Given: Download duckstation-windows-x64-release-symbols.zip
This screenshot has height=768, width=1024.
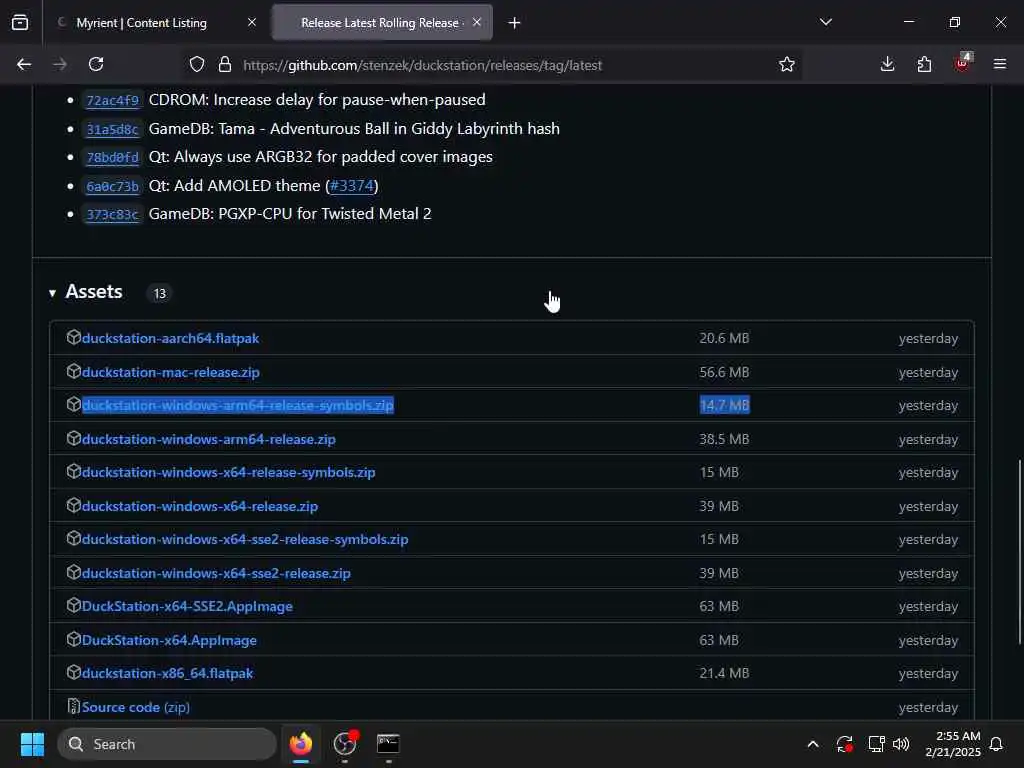Looking at the screenshot, I should click(229, 472).
